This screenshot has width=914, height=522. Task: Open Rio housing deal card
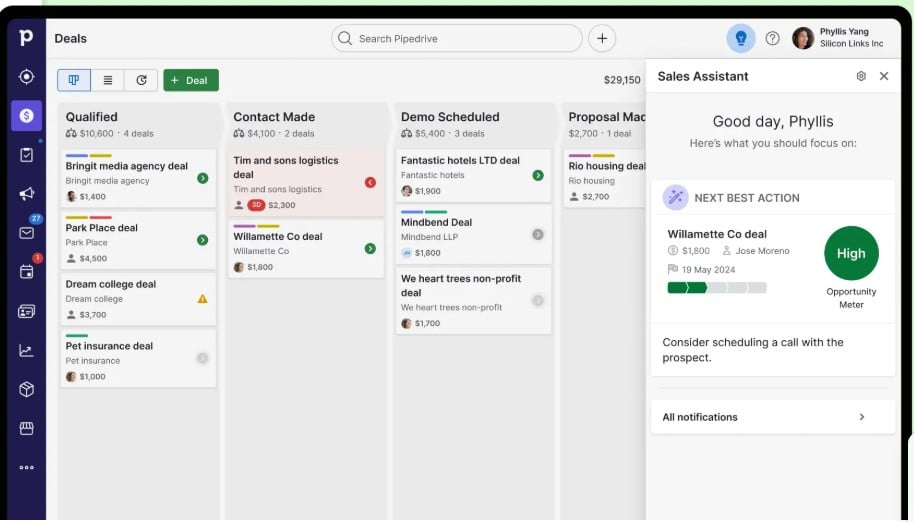[605, 178]
